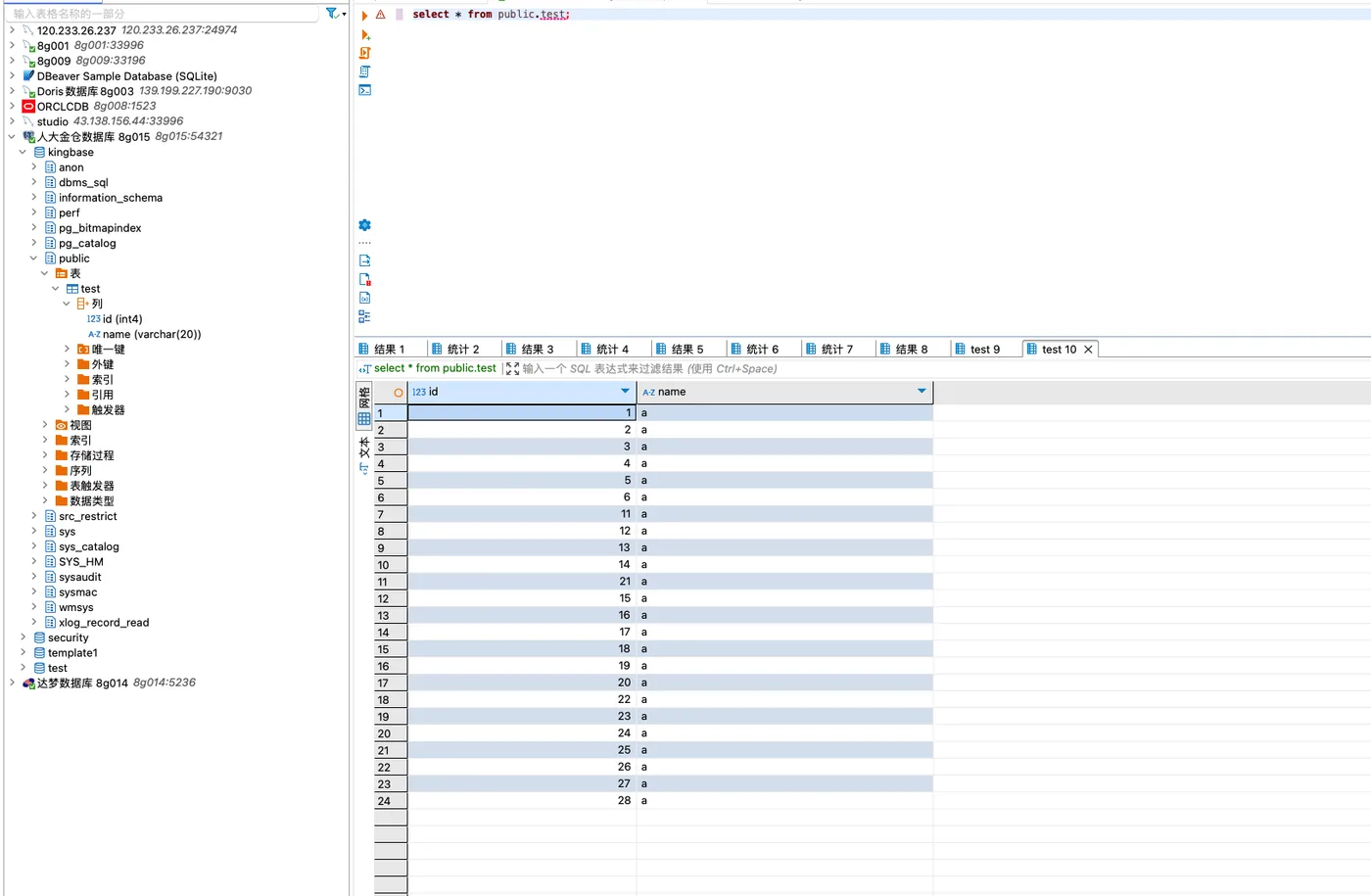Viewport: 1371px width, 896px height.
Task: Select the pg_catalog schema
Action: click(x=87, y=244)
